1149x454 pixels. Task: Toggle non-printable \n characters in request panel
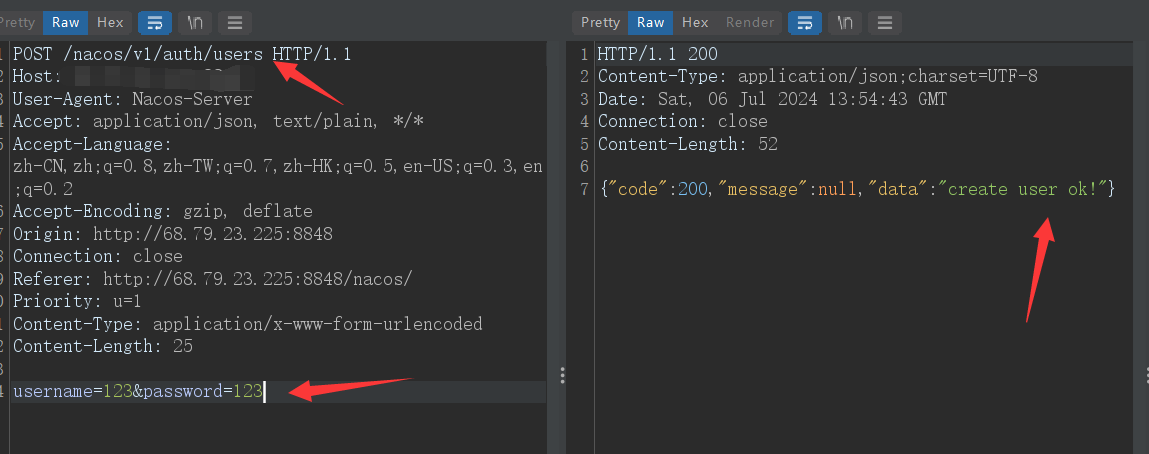(195, 23)
